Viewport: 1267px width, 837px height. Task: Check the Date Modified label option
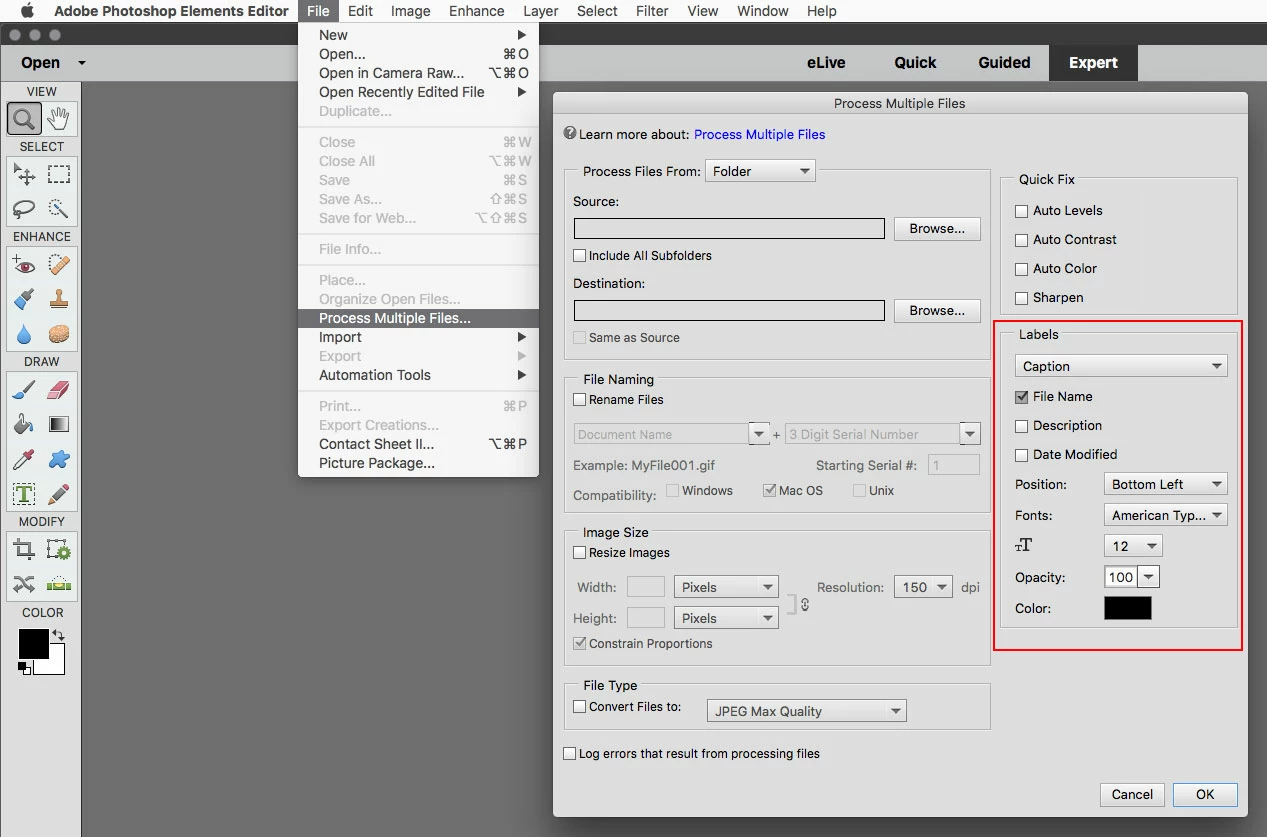coord(1021,455)
